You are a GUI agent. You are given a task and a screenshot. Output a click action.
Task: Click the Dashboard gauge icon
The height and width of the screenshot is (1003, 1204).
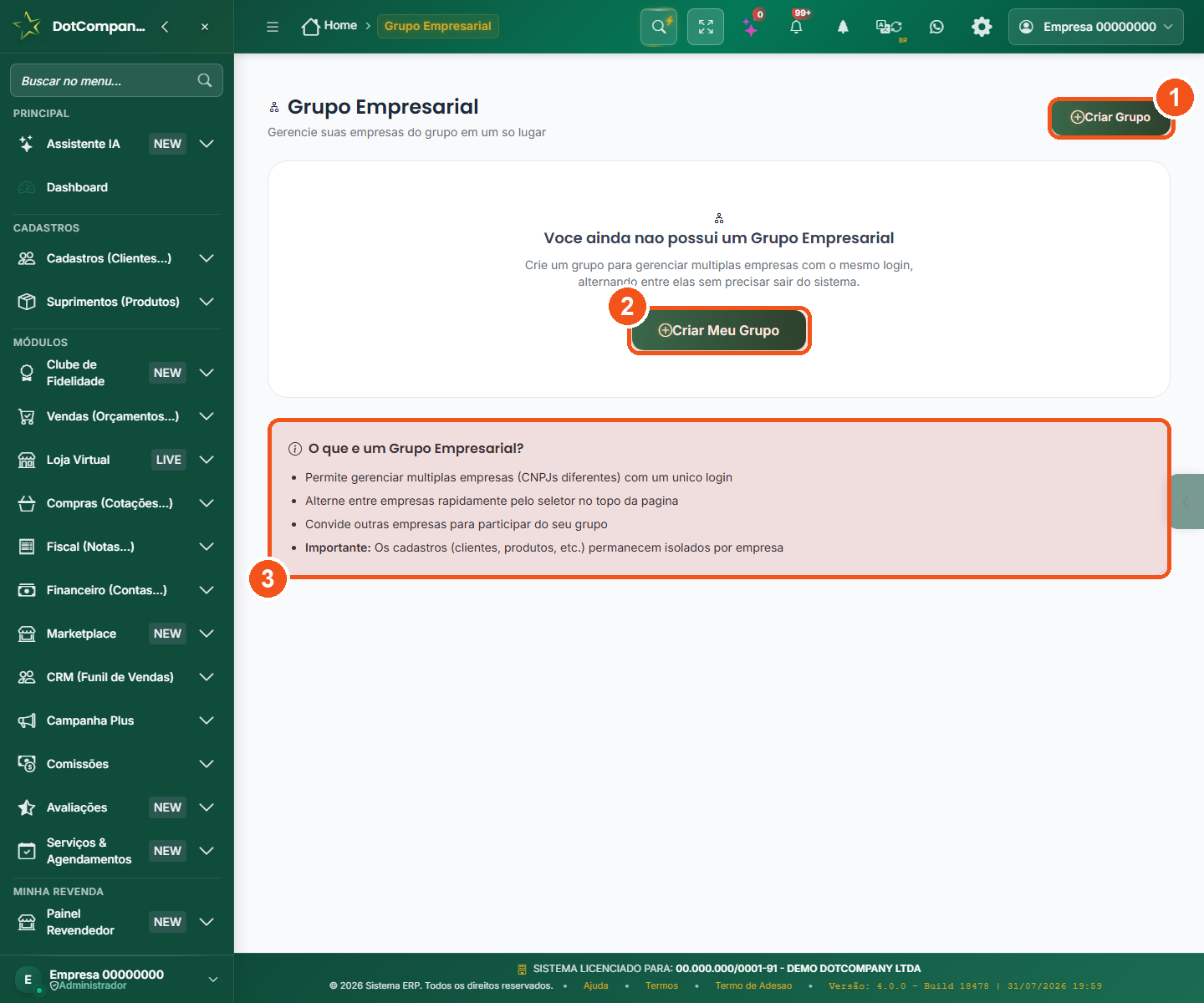pyautogui.click(x=27, y=187)
